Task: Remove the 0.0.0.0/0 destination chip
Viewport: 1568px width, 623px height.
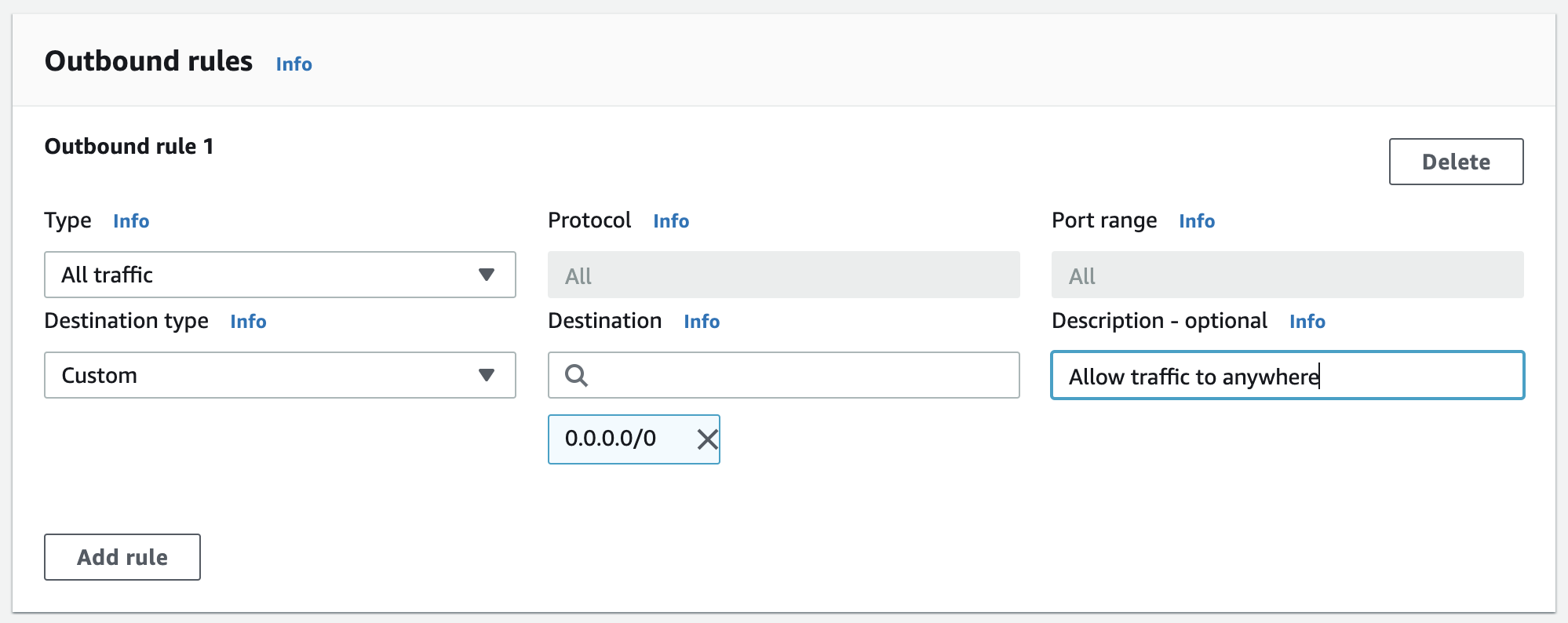Action: [707, 439]
